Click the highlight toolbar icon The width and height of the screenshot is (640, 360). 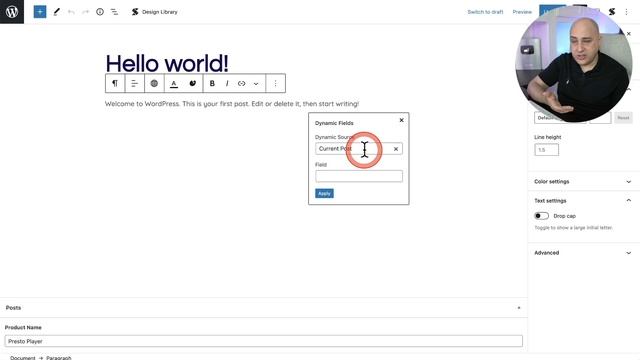[x=193, y=83]
